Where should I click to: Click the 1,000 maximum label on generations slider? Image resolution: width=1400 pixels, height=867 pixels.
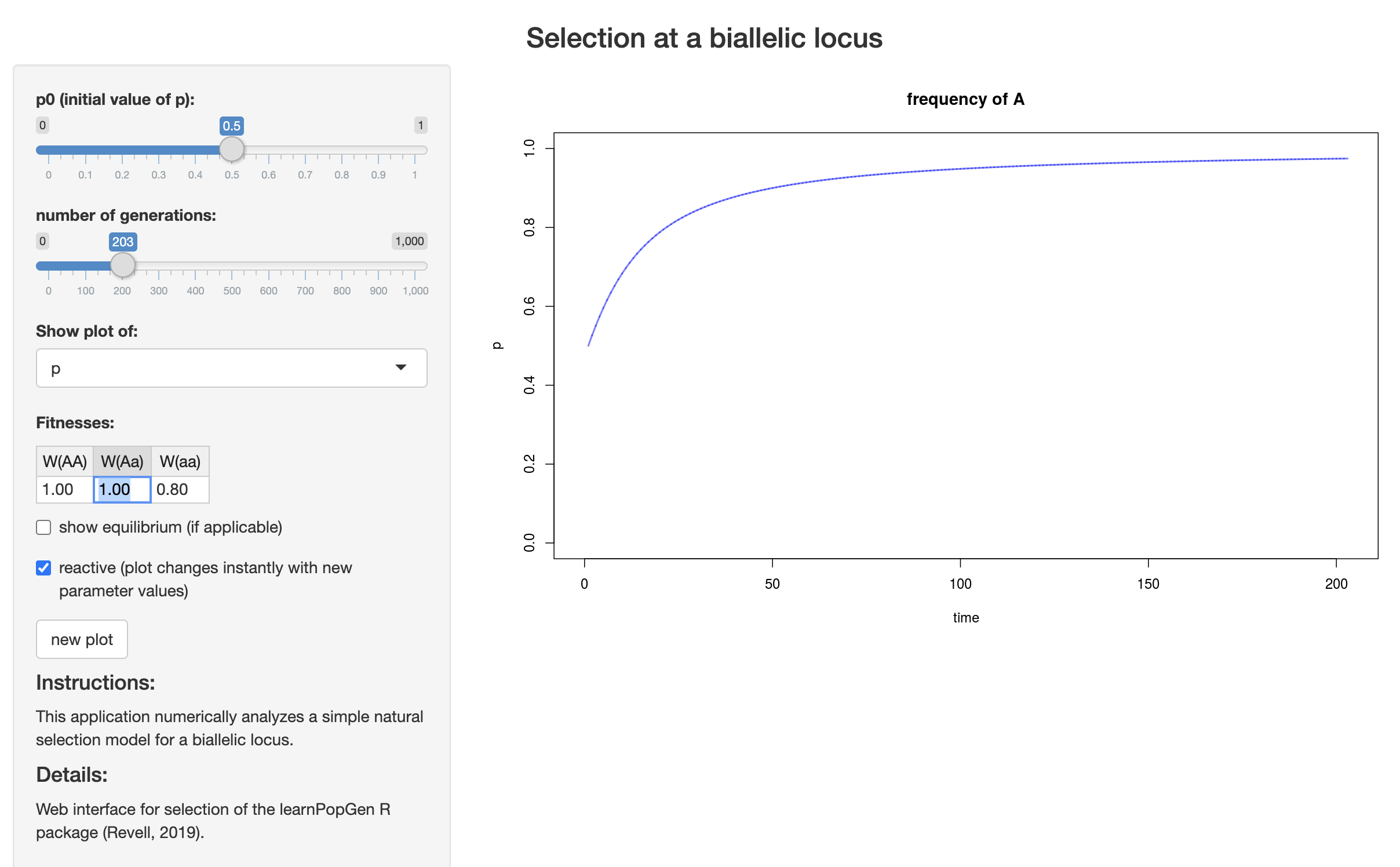pyautogui.click(x=409, y=241)
